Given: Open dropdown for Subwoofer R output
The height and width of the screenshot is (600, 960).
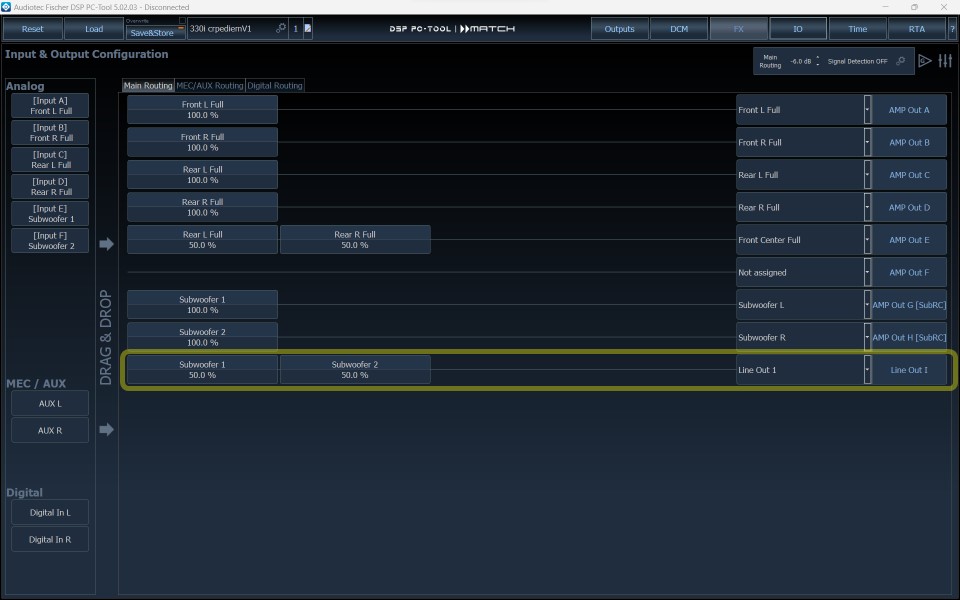Looking at the screenshot, I should [x=867, y=337].
